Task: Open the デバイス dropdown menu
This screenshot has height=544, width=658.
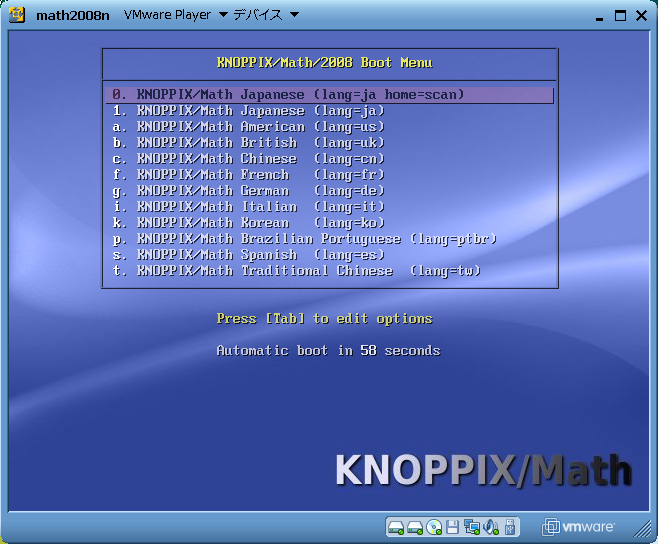Action: tap(266, 15)
